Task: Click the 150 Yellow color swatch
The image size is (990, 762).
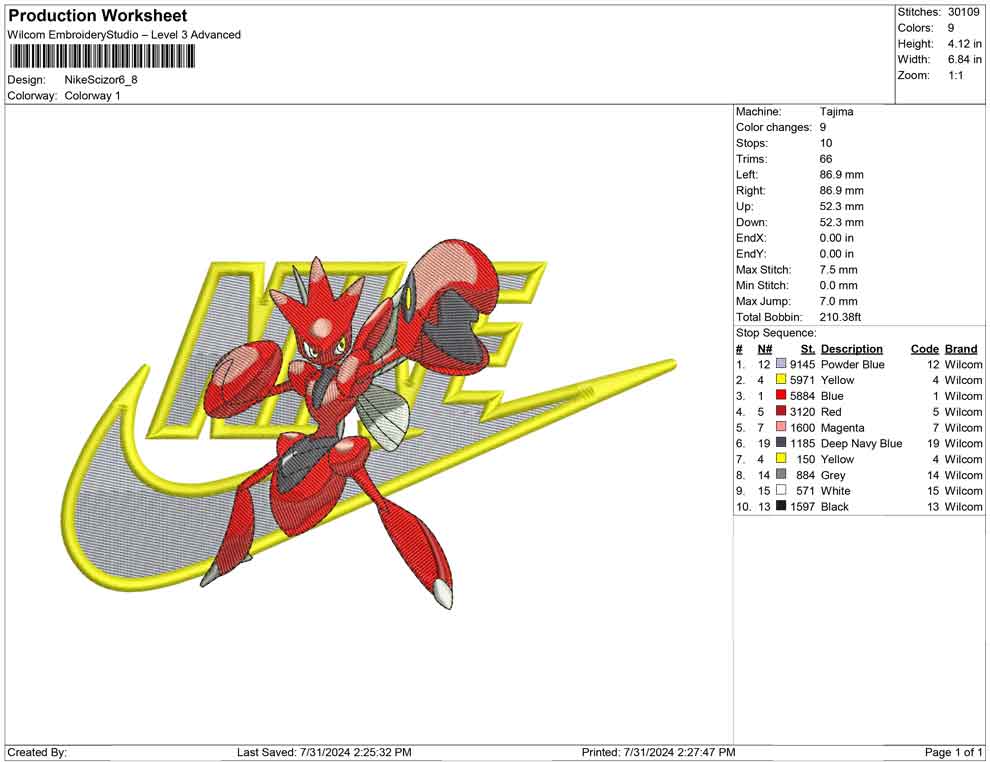Action: [781, 459]
